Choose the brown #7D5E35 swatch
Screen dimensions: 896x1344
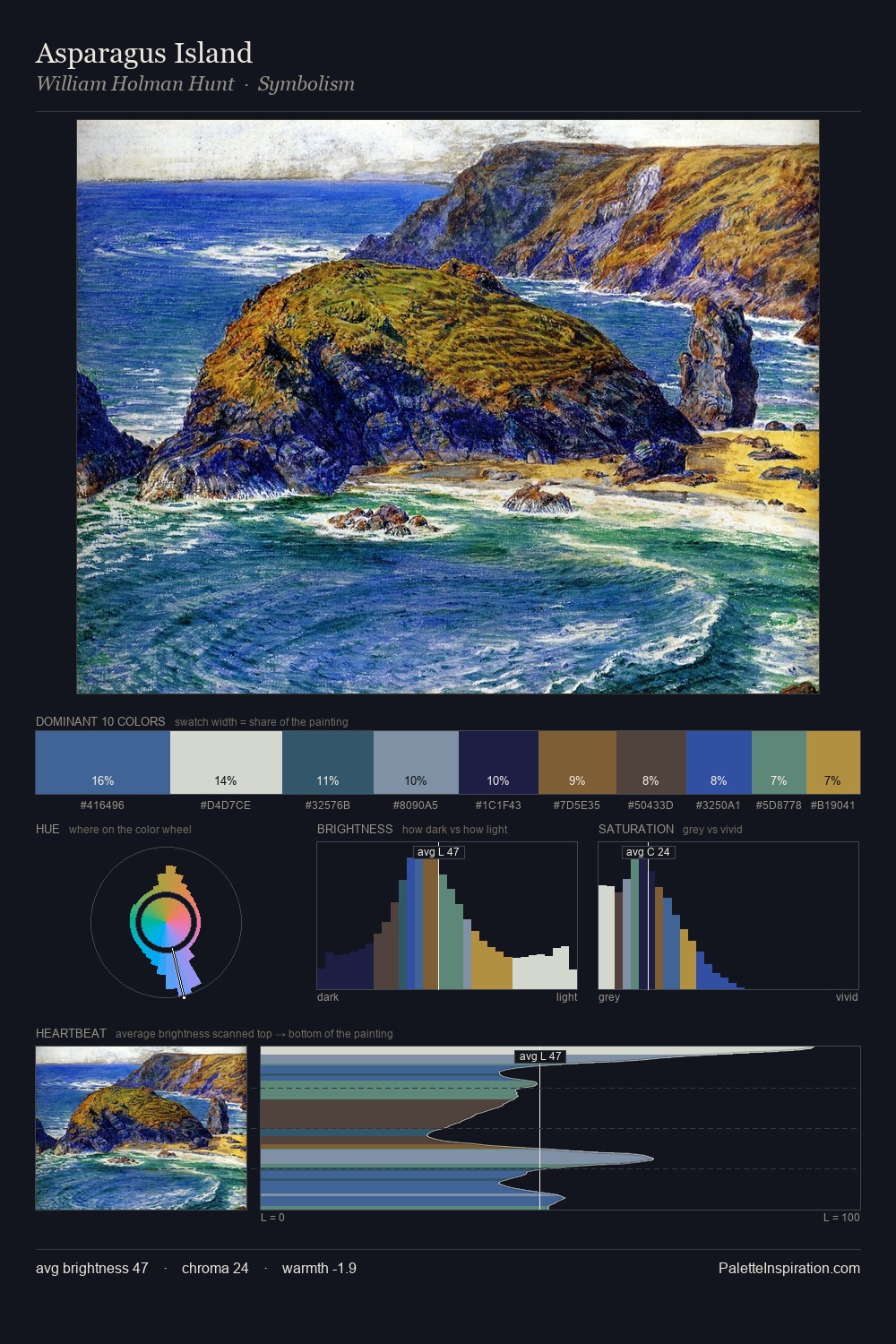click(577, 762)
